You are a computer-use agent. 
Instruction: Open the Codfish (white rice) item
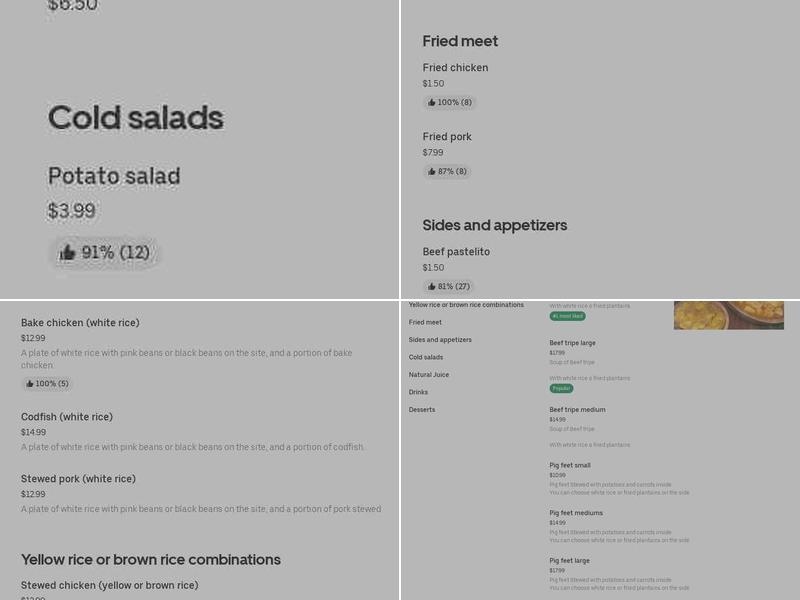pyautogui.click(x=67, y=417)
